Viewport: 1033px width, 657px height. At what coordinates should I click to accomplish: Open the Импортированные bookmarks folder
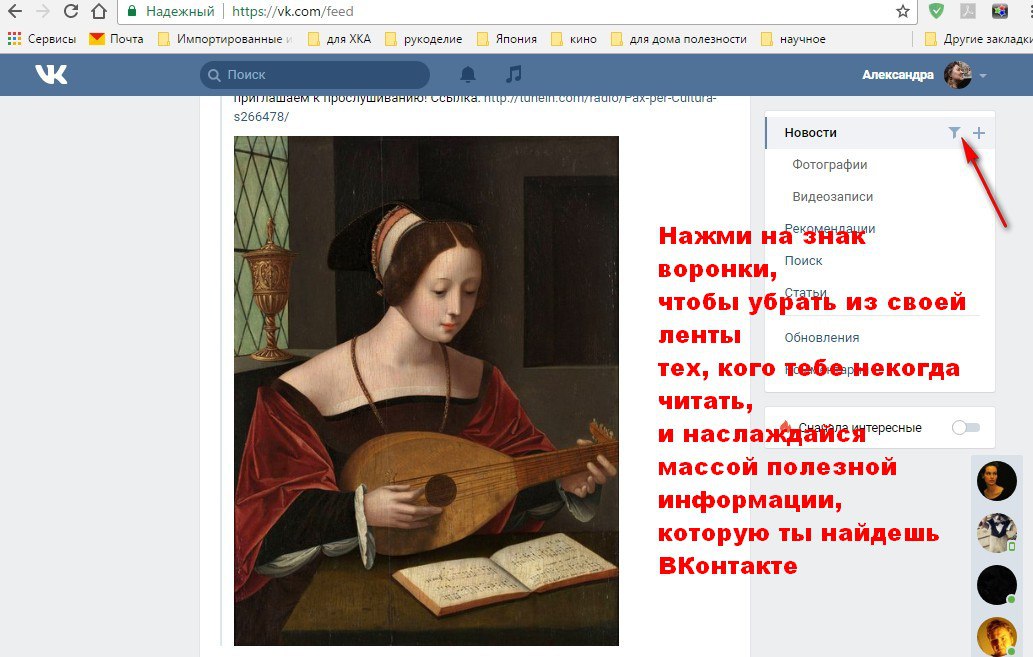tap(225, 39)
